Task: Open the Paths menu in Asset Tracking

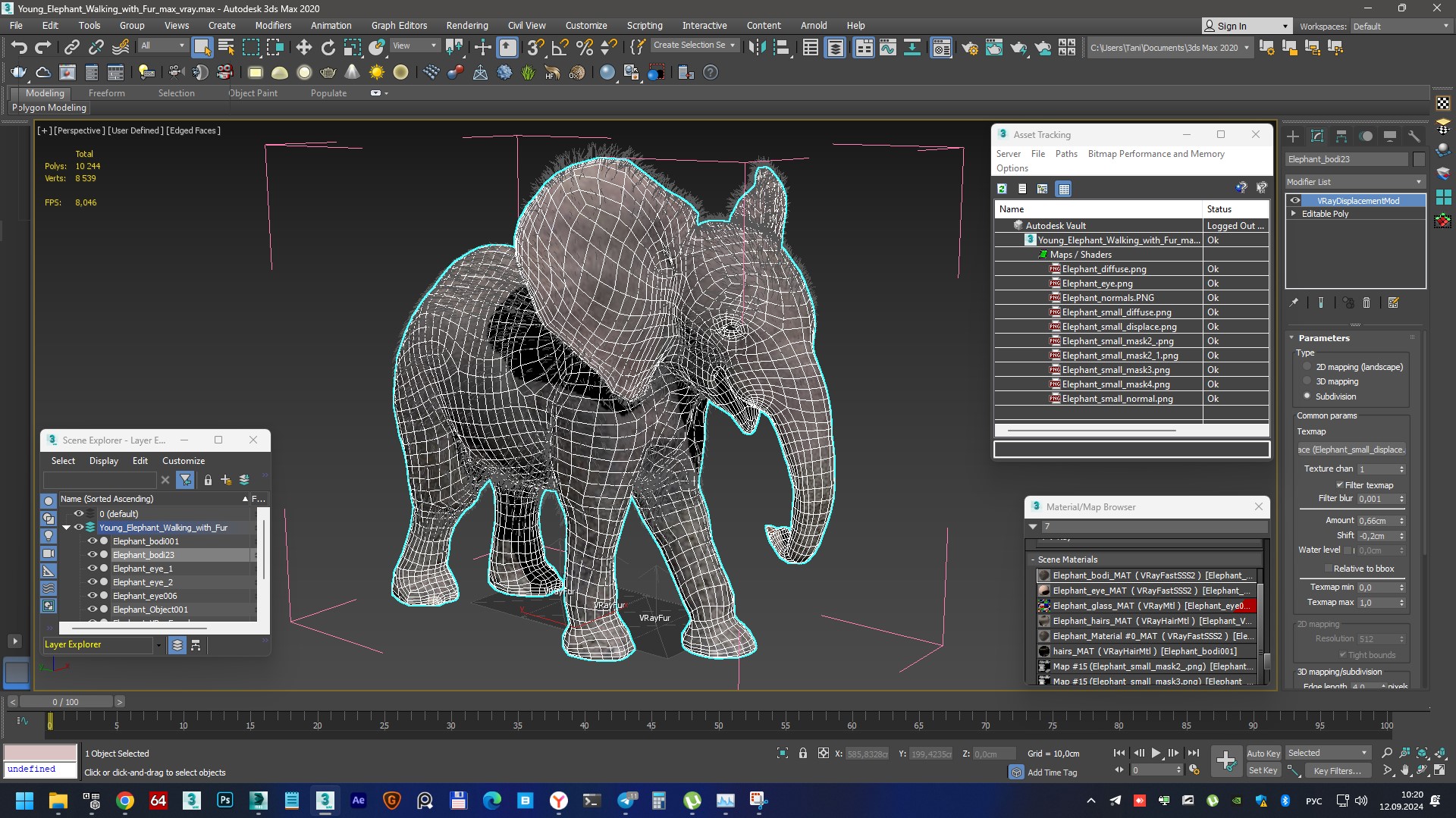Action: click(x=1066, y=154)
